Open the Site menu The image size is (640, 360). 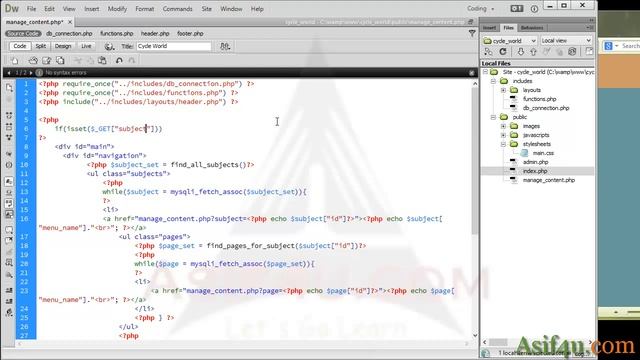coord(207,9)
